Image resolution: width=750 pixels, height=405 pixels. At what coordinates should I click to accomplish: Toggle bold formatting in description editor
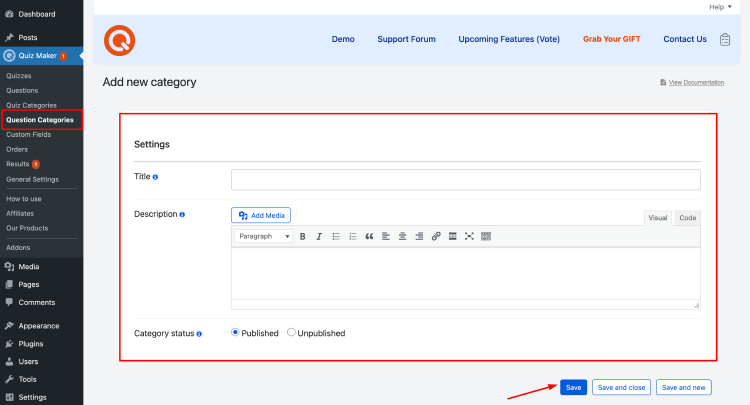tap(302, 236)
